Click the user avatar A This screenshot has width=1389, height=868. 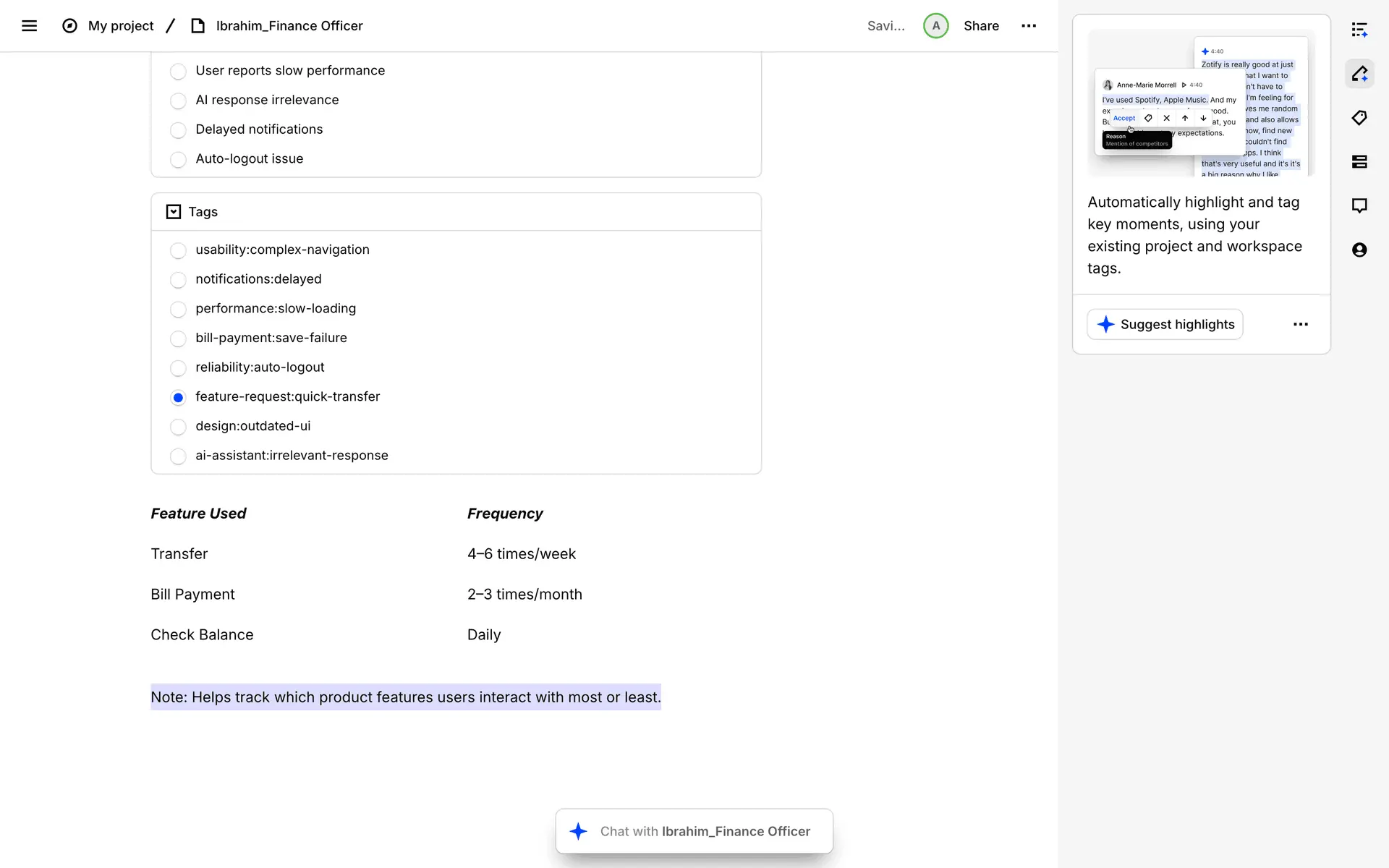(935, 26)
